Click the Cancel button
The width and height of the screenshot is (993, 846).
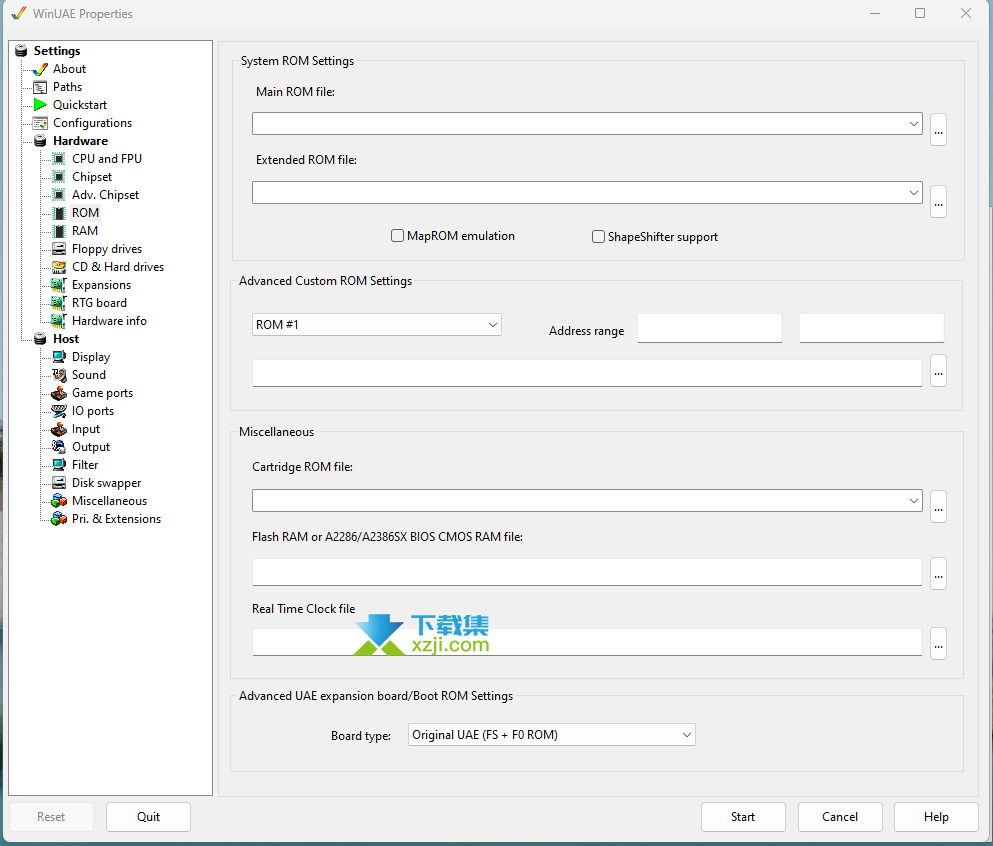click(840, 817)
